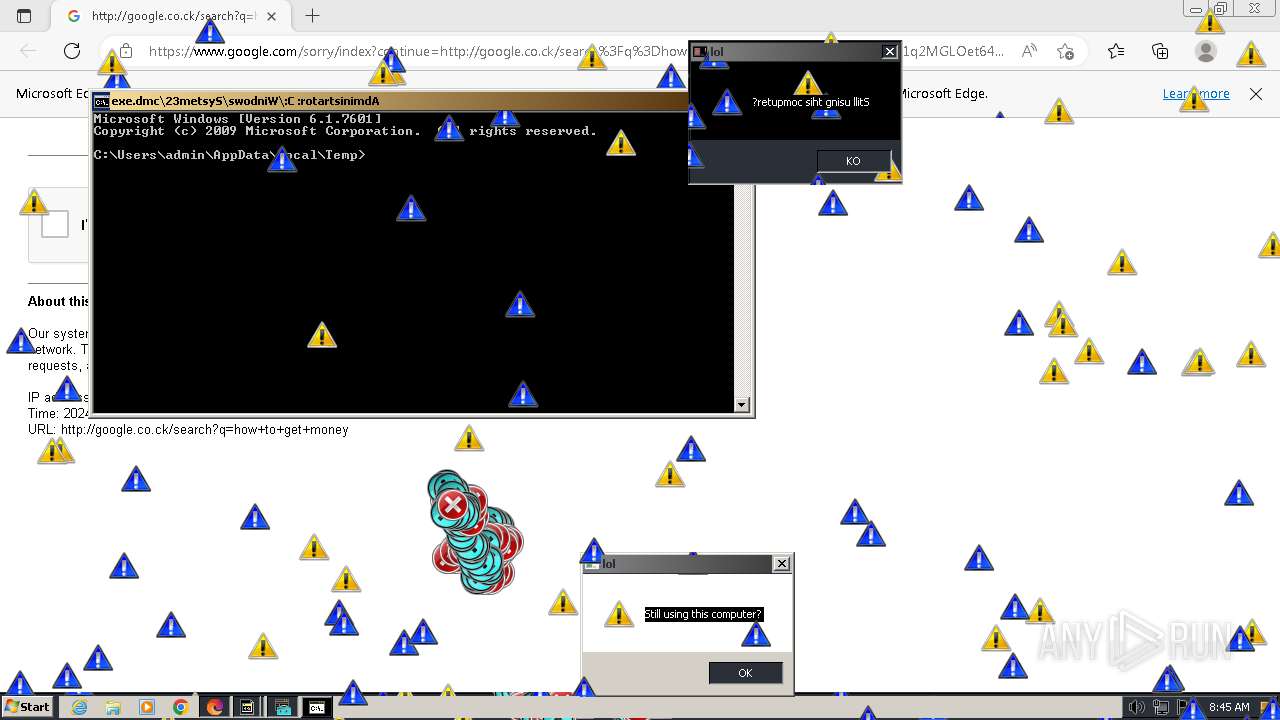
Task: Click the 'Still using this computer?' text
Action: click(x=703, y=614)
